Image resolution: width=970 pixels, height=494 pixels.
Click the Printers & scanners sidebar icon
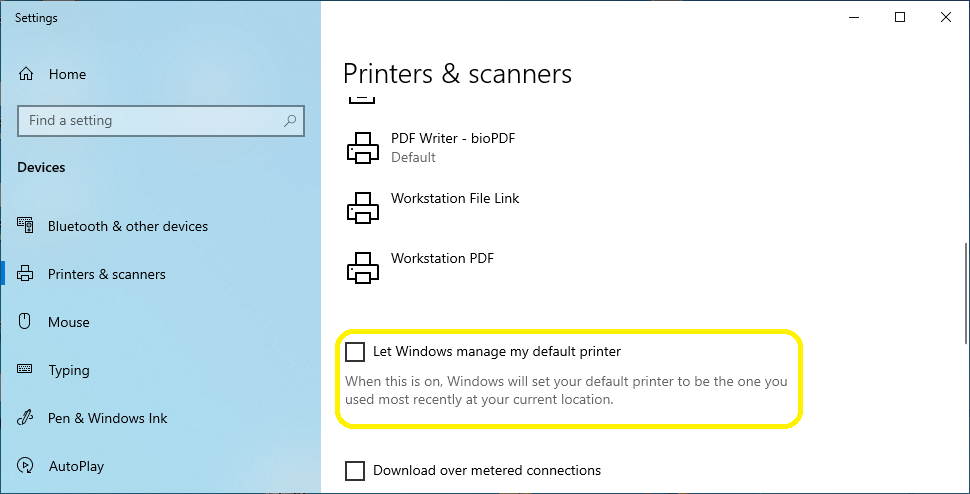pos(25,274)
